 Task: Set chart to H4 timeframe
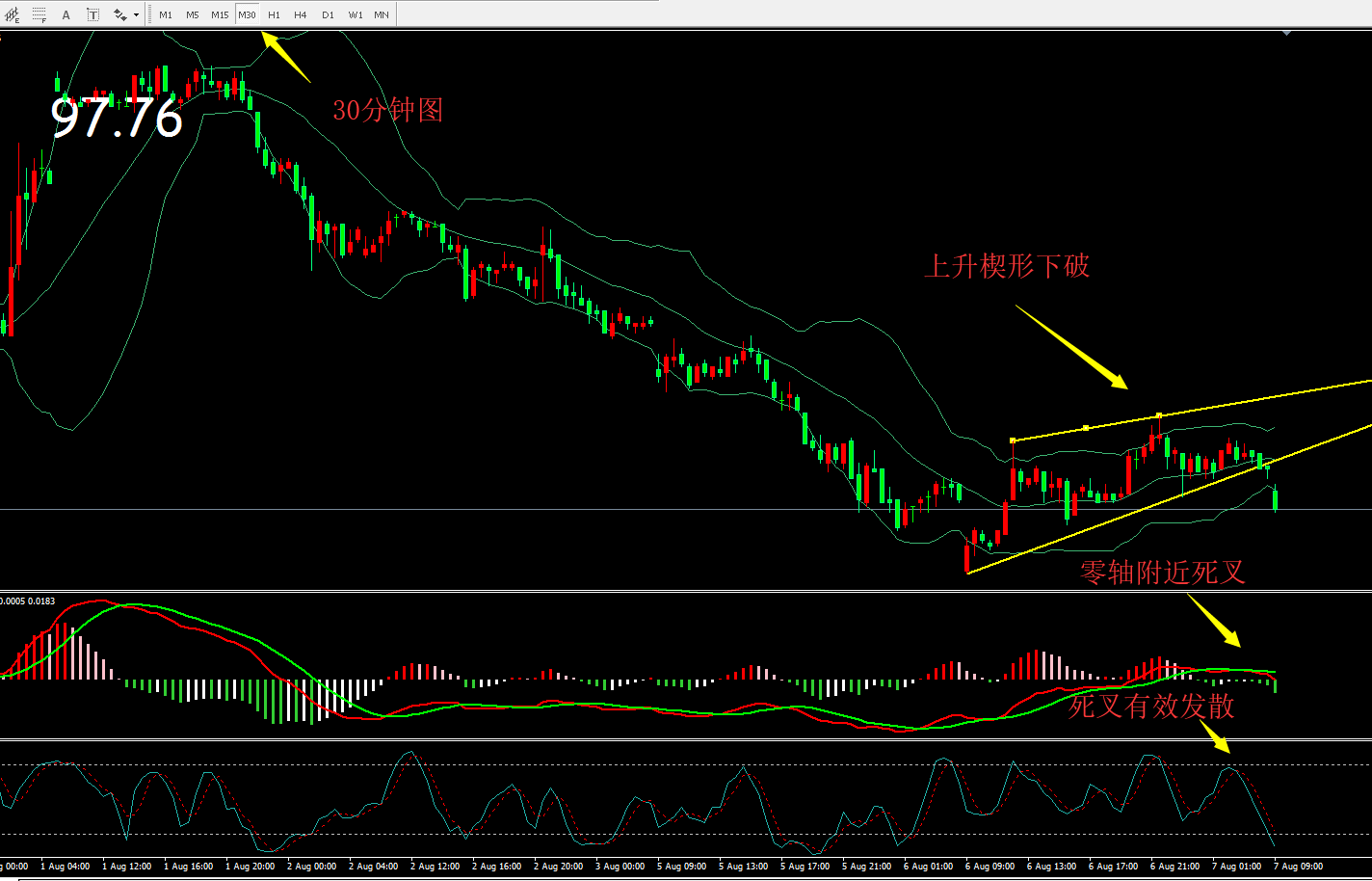point(301,14)
